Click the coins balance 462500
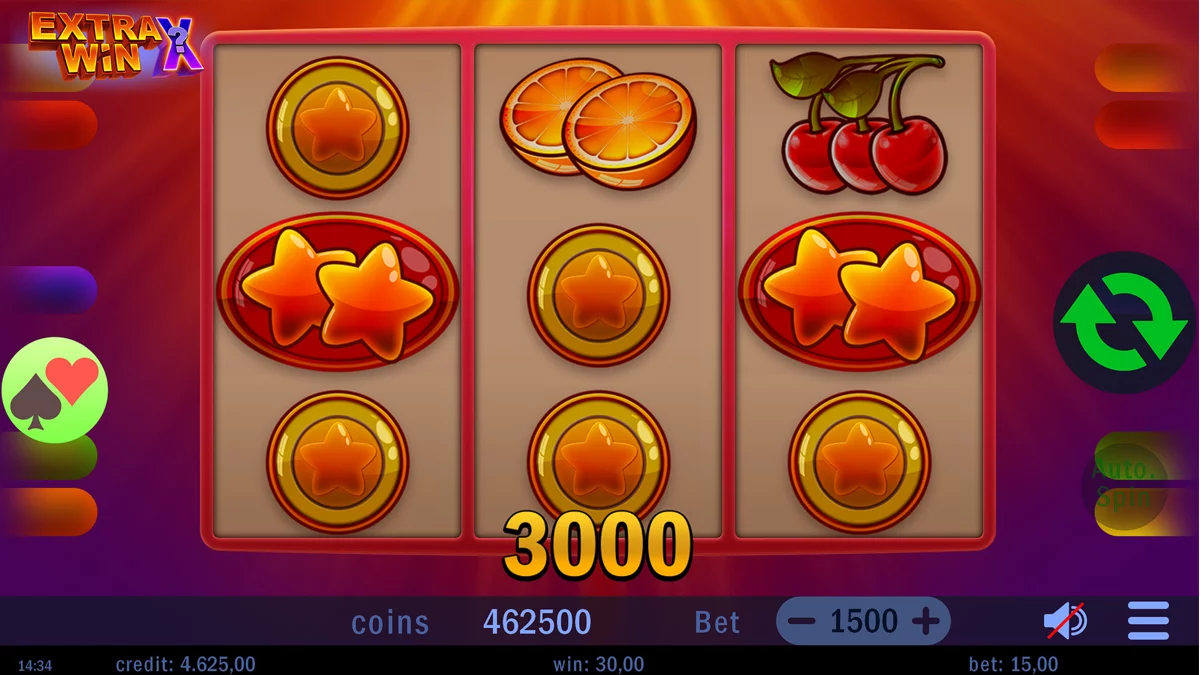Image resolution: width=1200 pixels, height=675 pixels. [537, 622]
